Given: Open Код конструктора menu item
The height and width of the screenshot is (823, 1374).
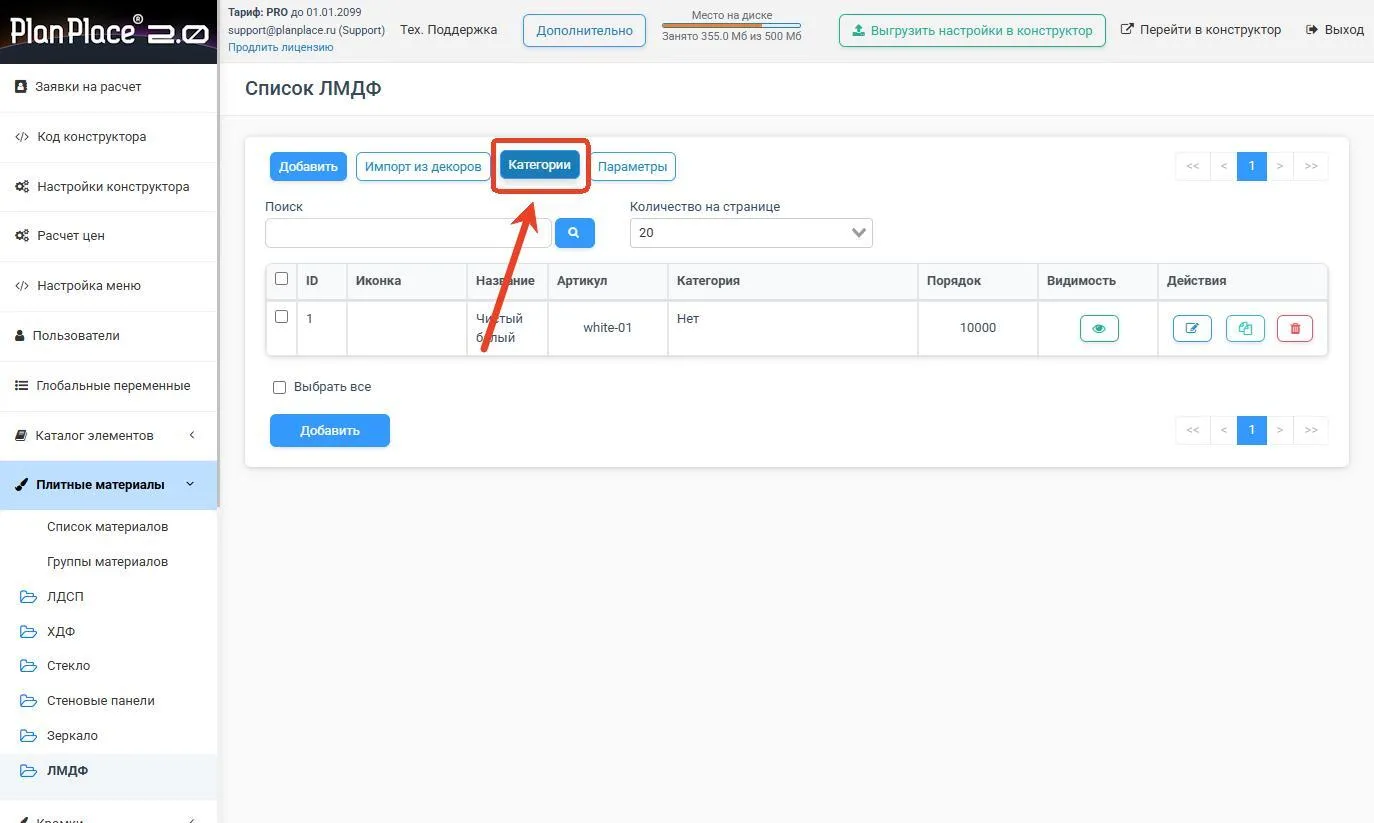Looking at the screenshot, I should coord(108,137).
